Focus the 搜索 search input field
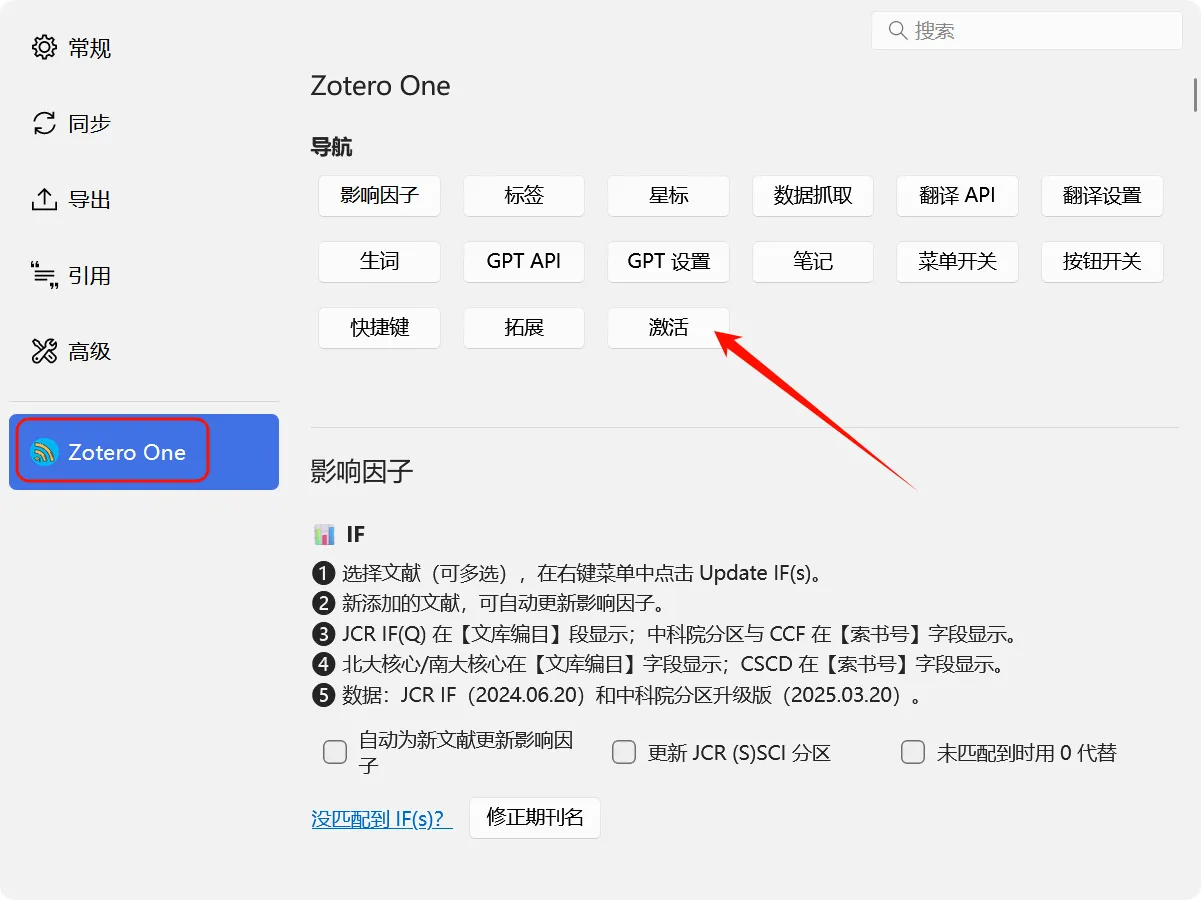Viewport: 1201px width, 900px height. click(x=1027, y=31)
